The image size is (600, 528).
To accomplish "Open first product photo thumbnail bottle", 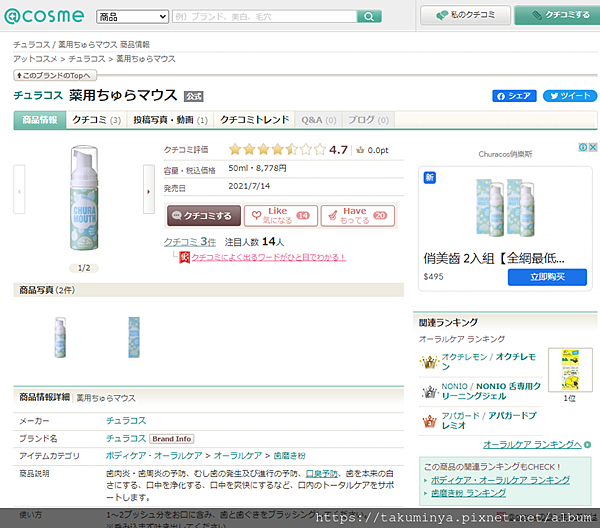I will tap(60, 337).
